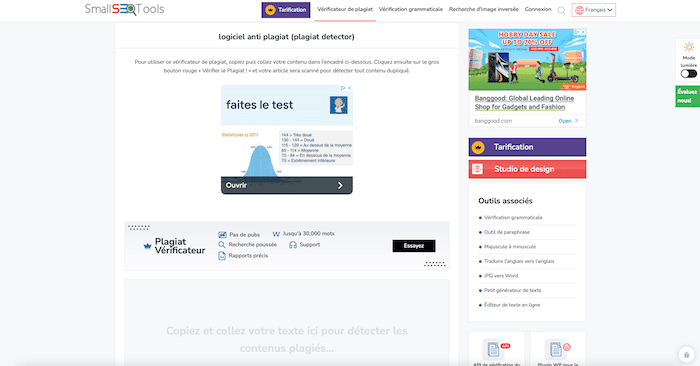
Task: Click Plagiat Vérificateur crown icon
Action: 147,246
